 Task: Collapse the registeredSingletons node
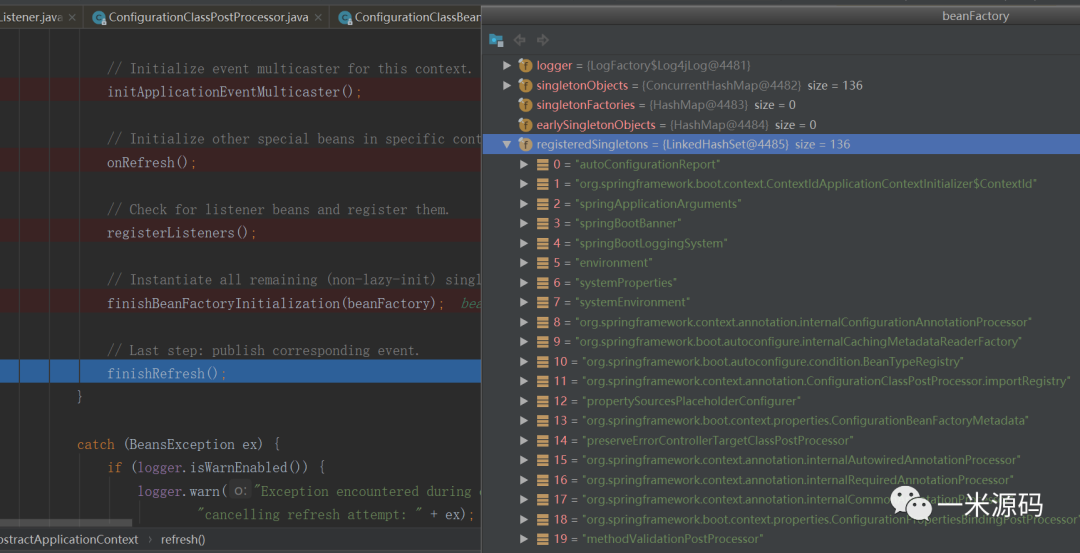[x=507, y=145]
